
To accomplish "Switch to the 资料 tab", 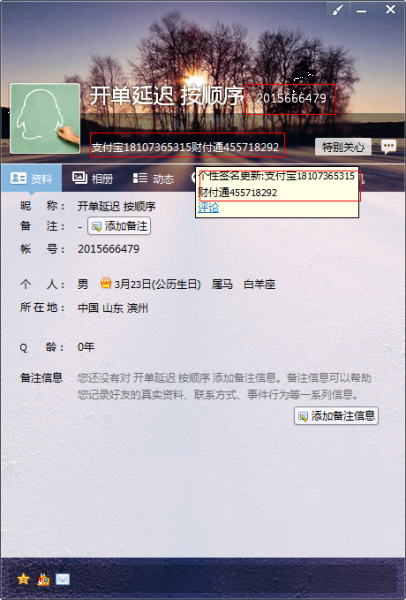I will point(31,178).
